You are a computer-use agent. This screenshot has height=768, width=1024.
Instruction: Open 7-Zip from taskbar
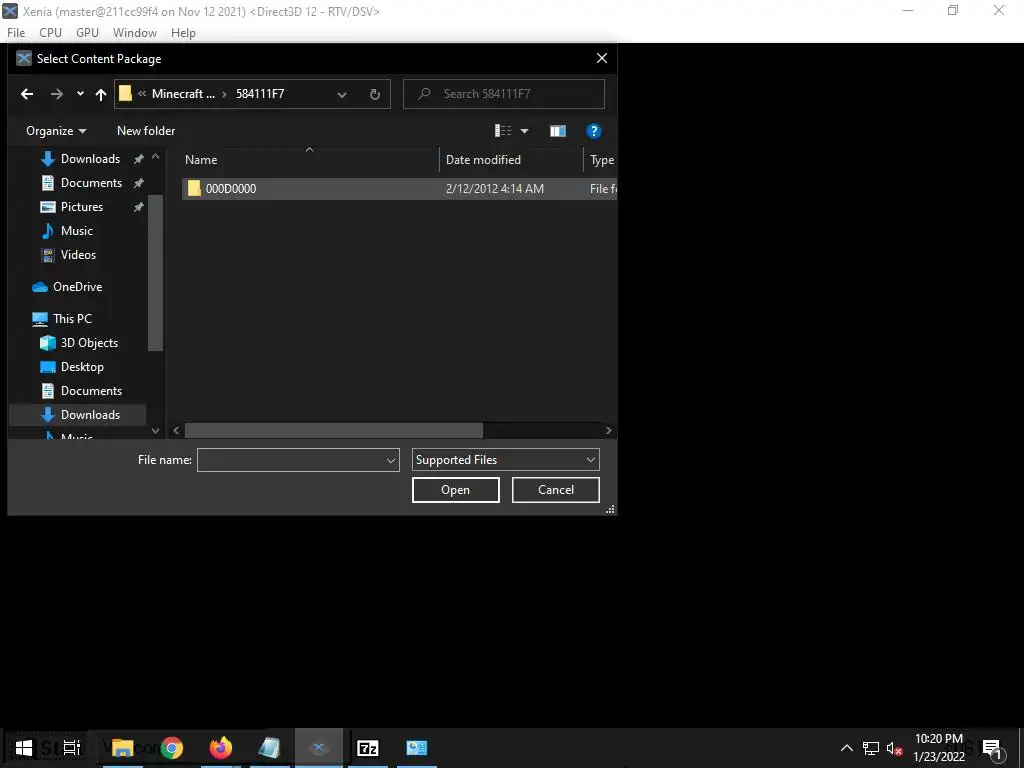point(368,748)
